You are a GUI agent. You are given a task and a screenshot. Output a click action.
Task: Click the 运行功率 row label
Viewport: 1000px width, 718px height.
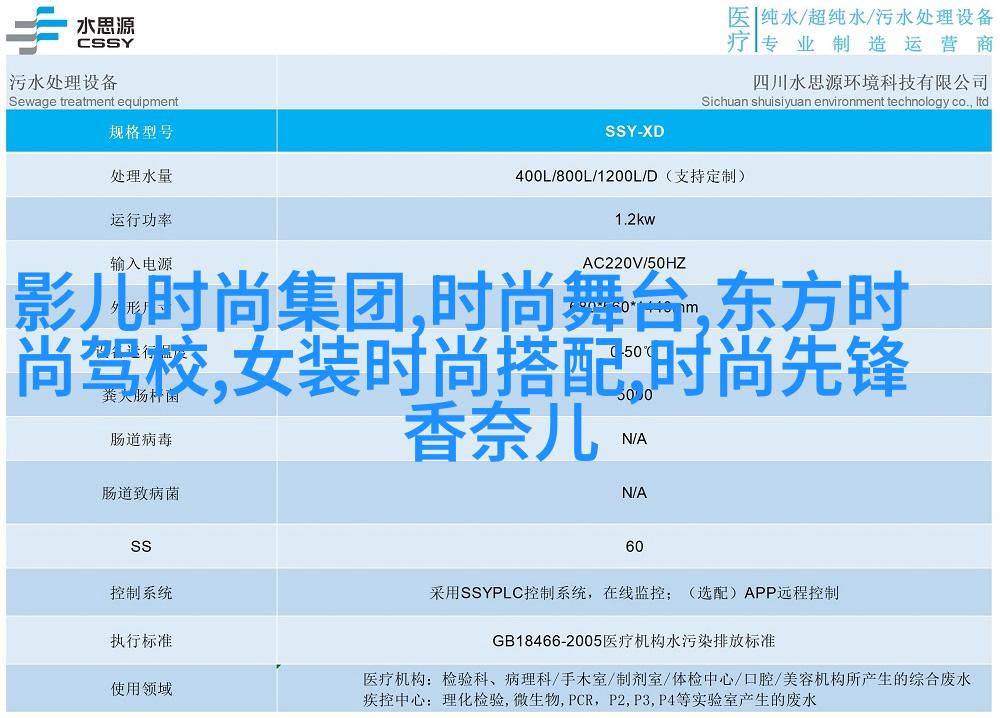pos(141,220)
